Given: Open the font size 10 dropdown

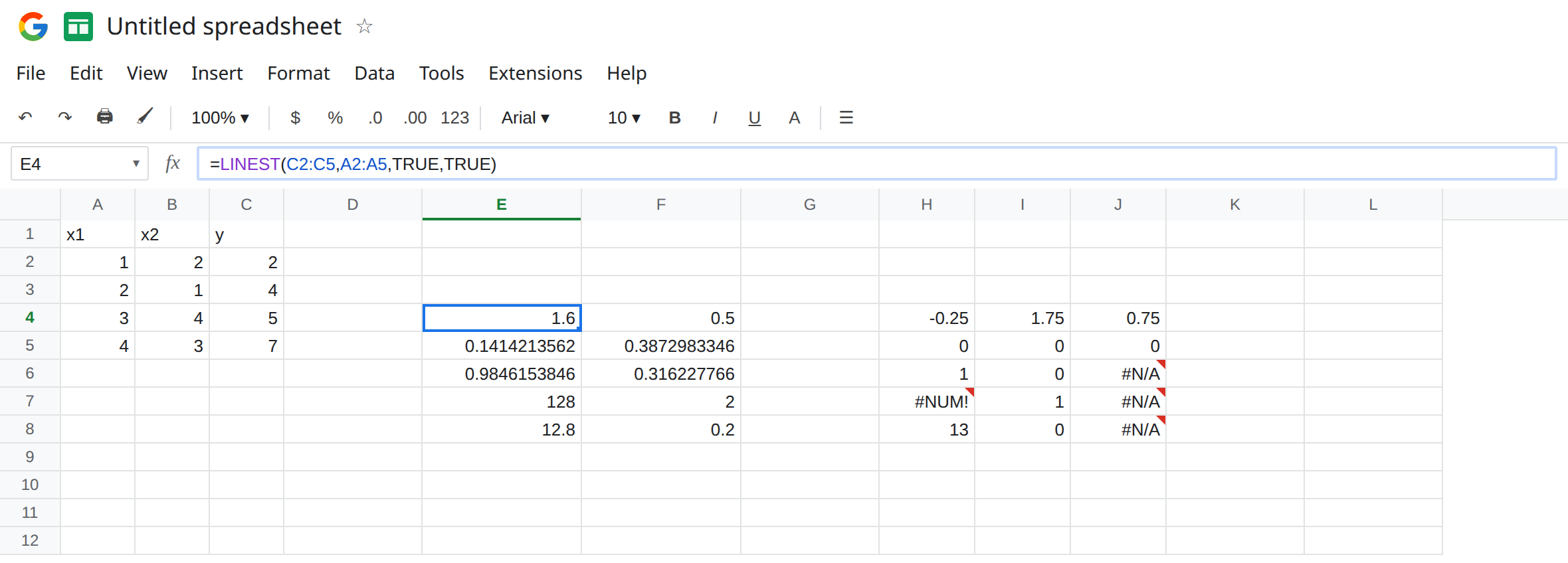Looking at the screenshot, I should click(624, 118).
